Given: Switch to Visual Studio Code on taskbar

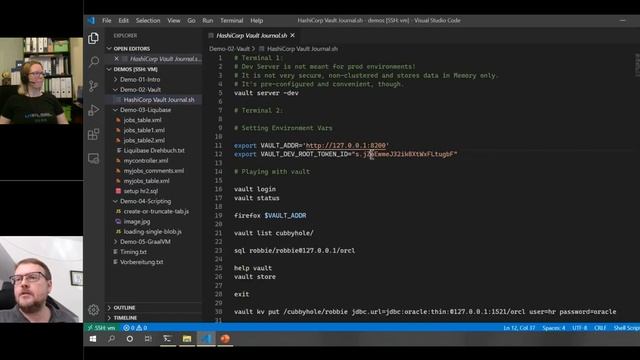Looking at the screenshot, I should 206,339.
